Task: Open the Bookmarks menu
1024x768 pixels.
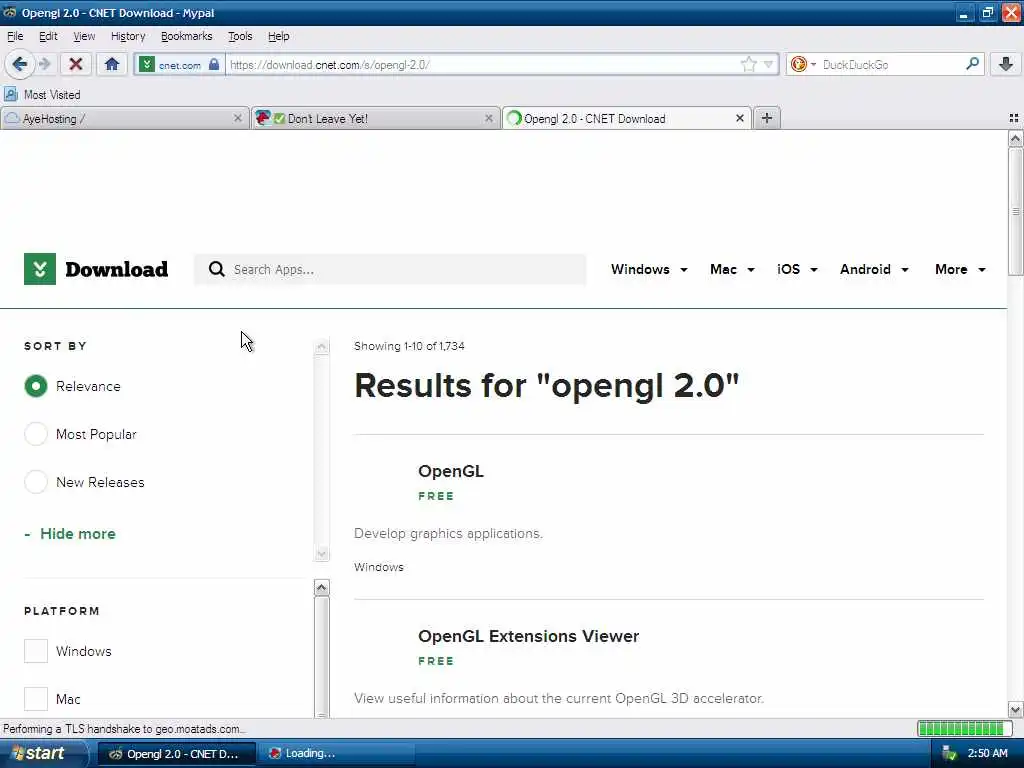Action: 186,36
